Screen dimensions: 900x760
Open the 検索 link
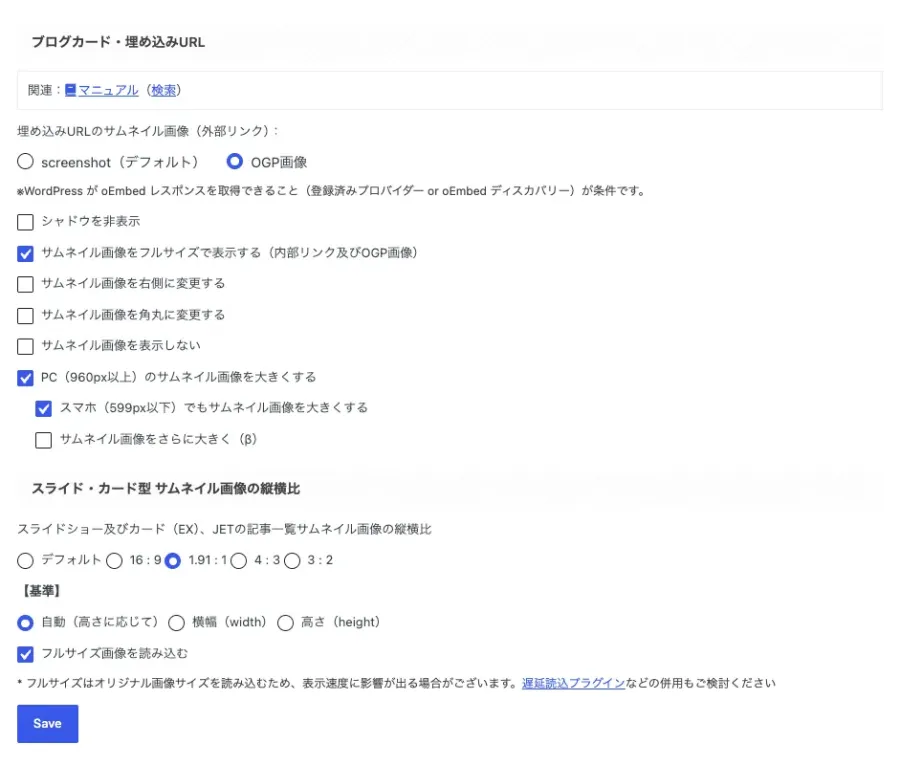[164, 90]
